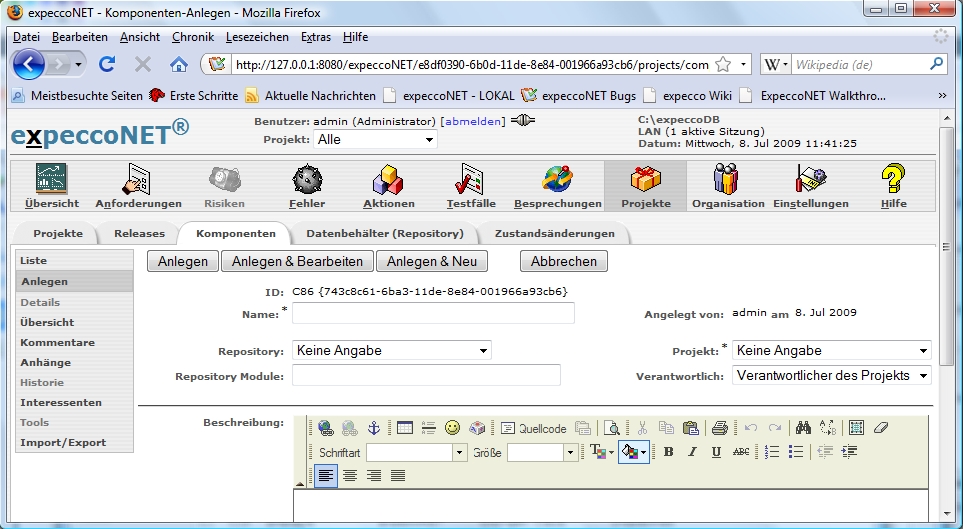Open the Übersicht overview module
The width and height of the screenshot is (963, 529).
[x=52, y=186]
